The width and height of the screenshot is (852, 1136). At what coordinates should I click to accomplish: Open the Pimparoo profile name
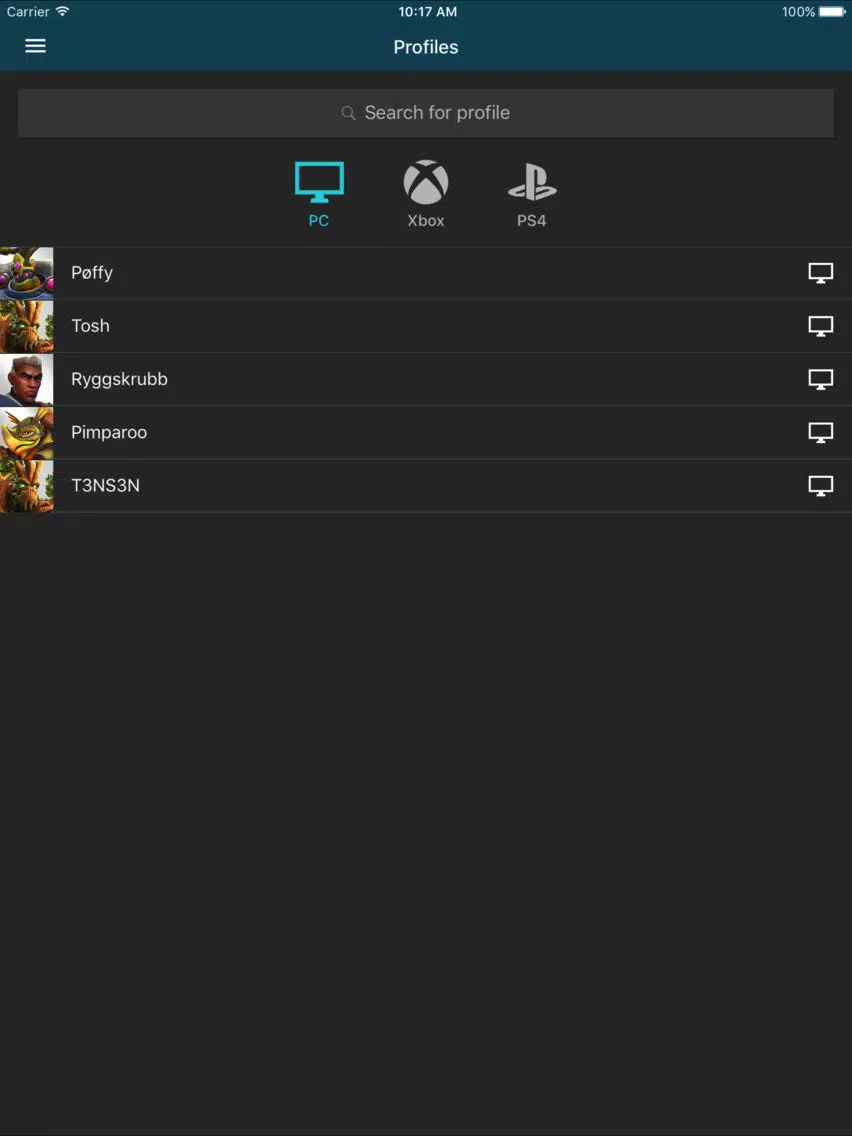pyautogui.click(x=109, y=433)
